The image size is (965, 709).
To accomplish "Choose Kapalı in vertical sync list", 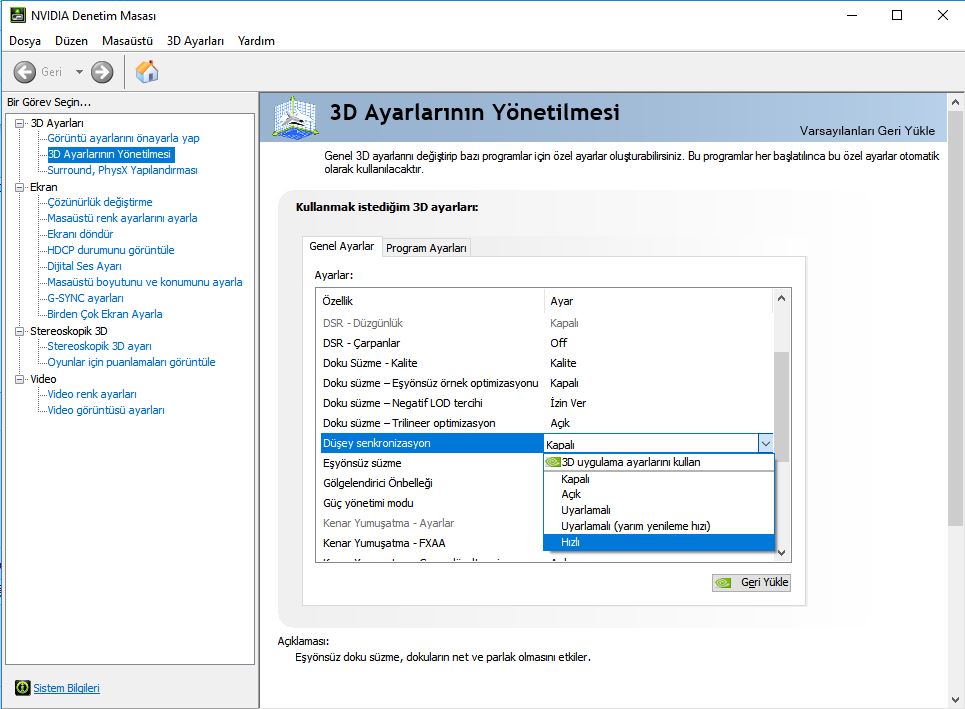I will tap(659, 479).
